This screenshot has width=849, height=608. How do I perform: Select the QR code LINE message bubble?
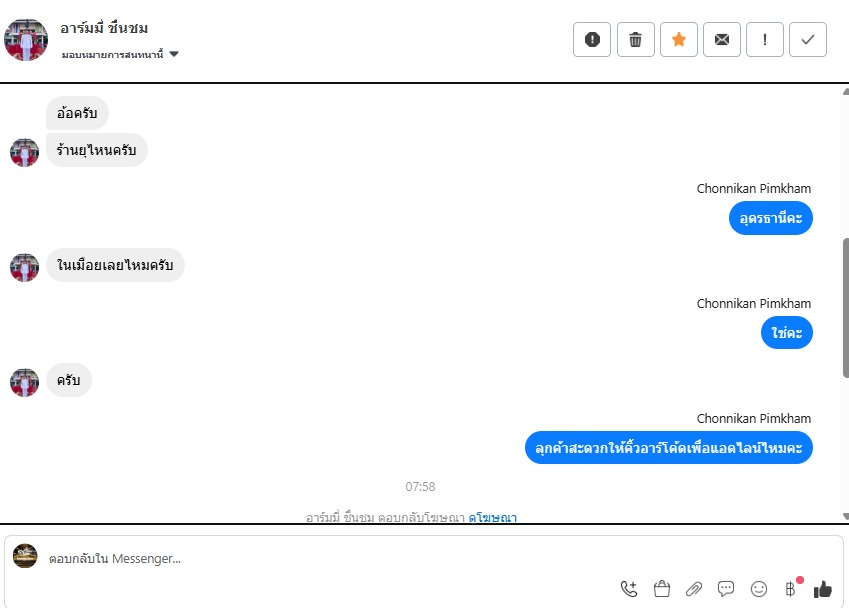[669, 448]
